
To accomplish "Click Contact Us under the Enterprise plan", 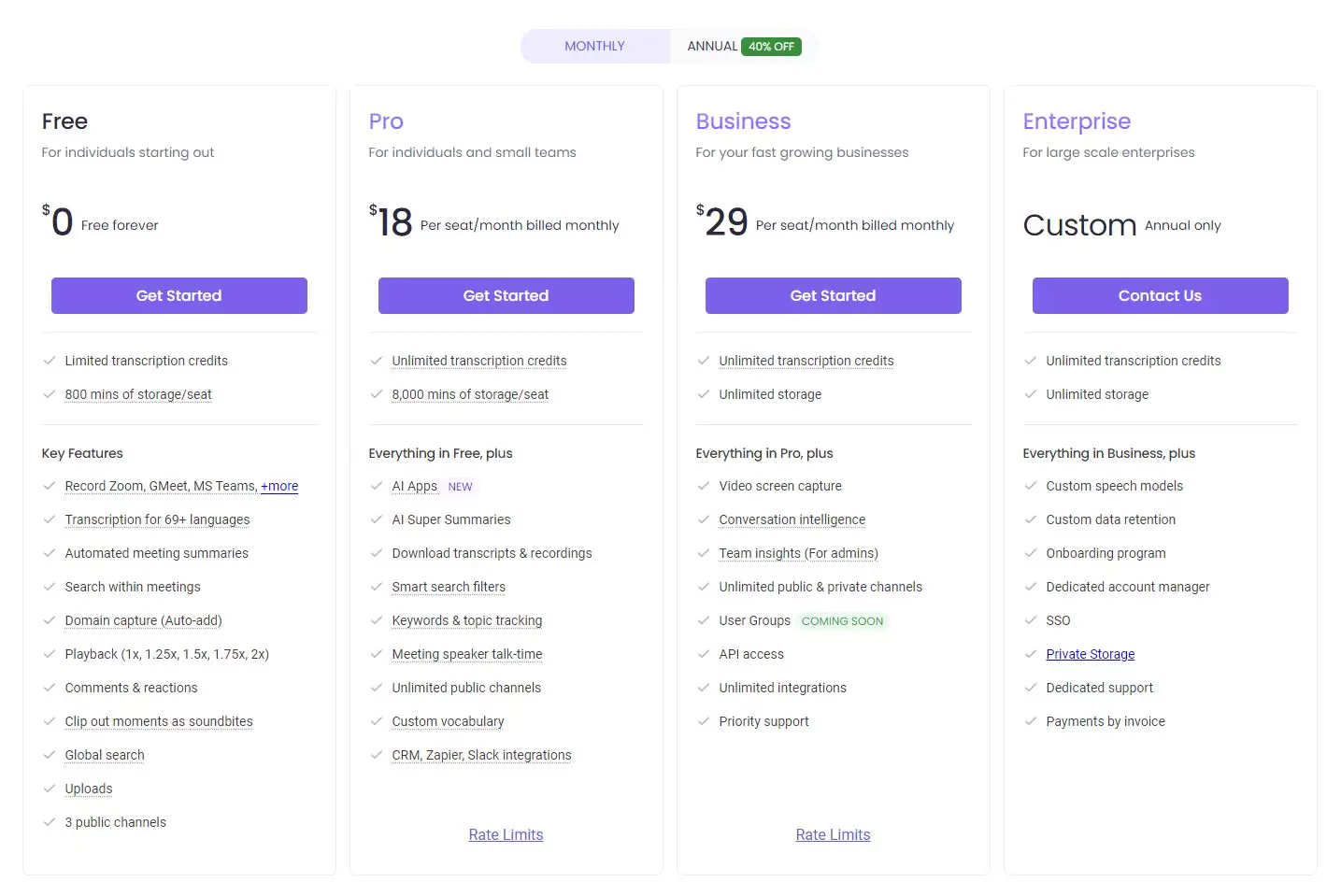I will click(1160, 295).
